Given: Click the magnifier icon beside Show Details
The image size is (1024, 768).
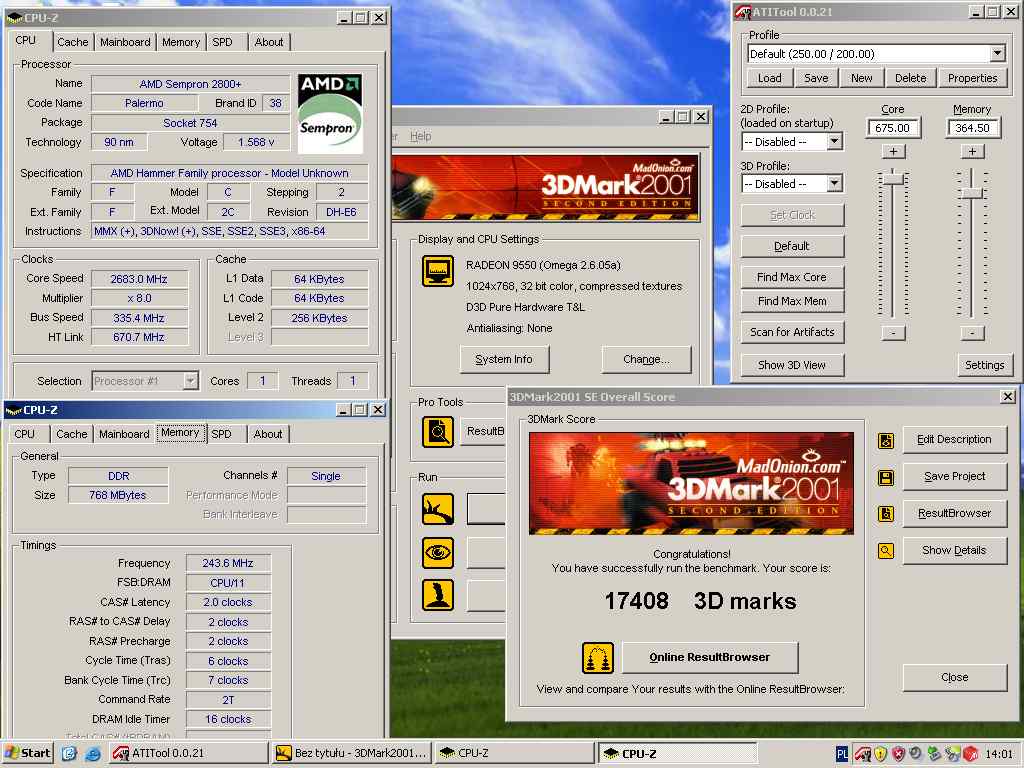Looking at the screenshot, I should point(886,551).
